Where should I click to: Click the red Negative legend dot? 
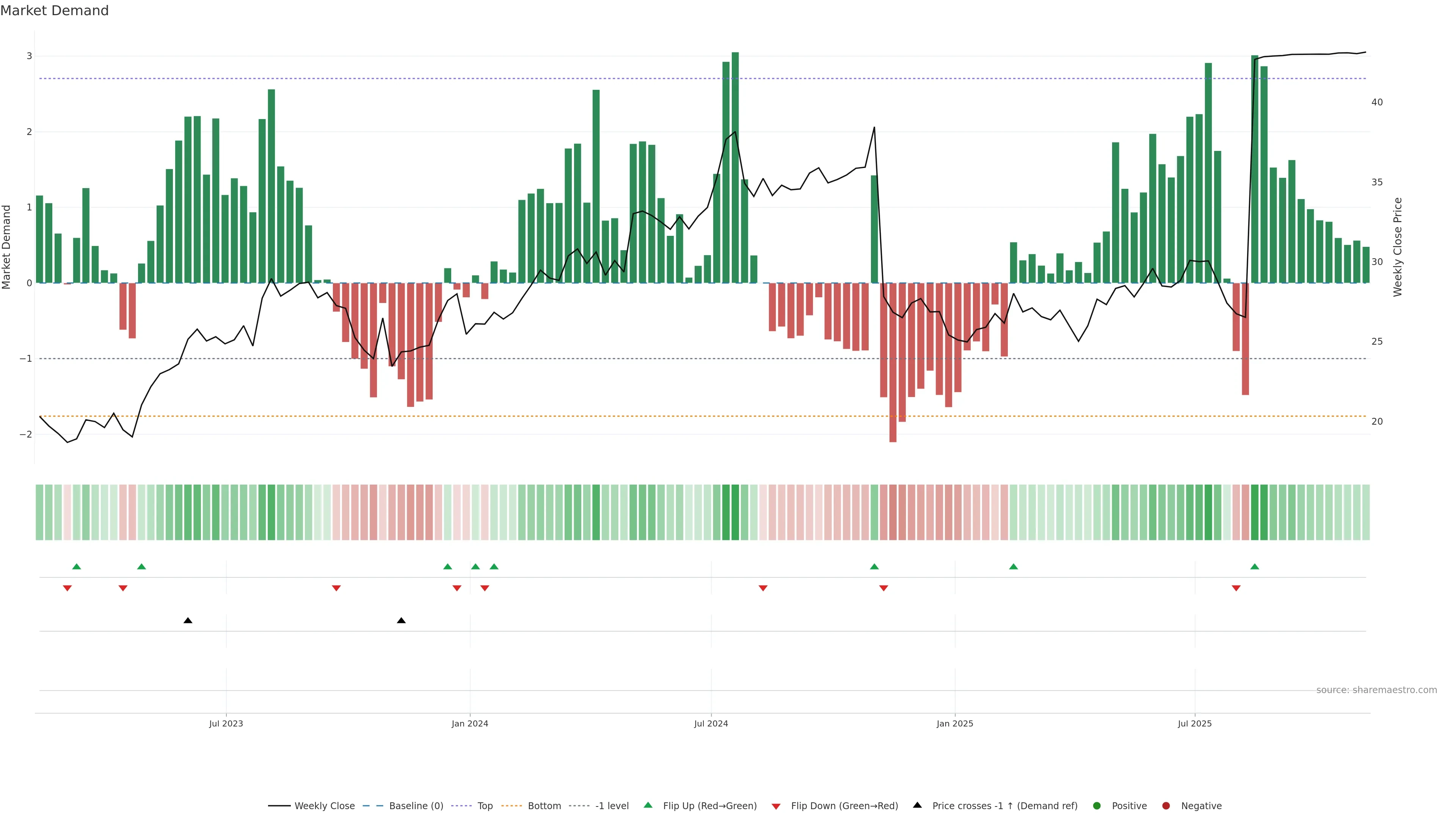click(1166, 805)
